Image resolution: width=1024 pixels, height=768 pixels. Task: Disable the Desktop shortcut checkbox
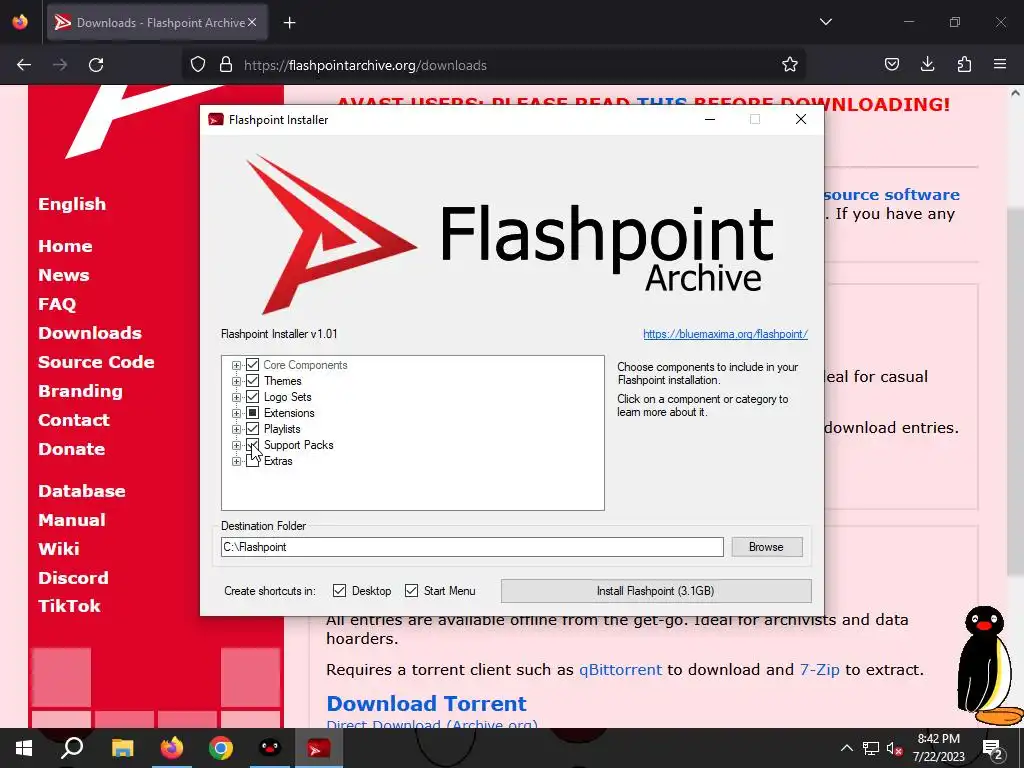pyautogui.click(x=339, y=591)
